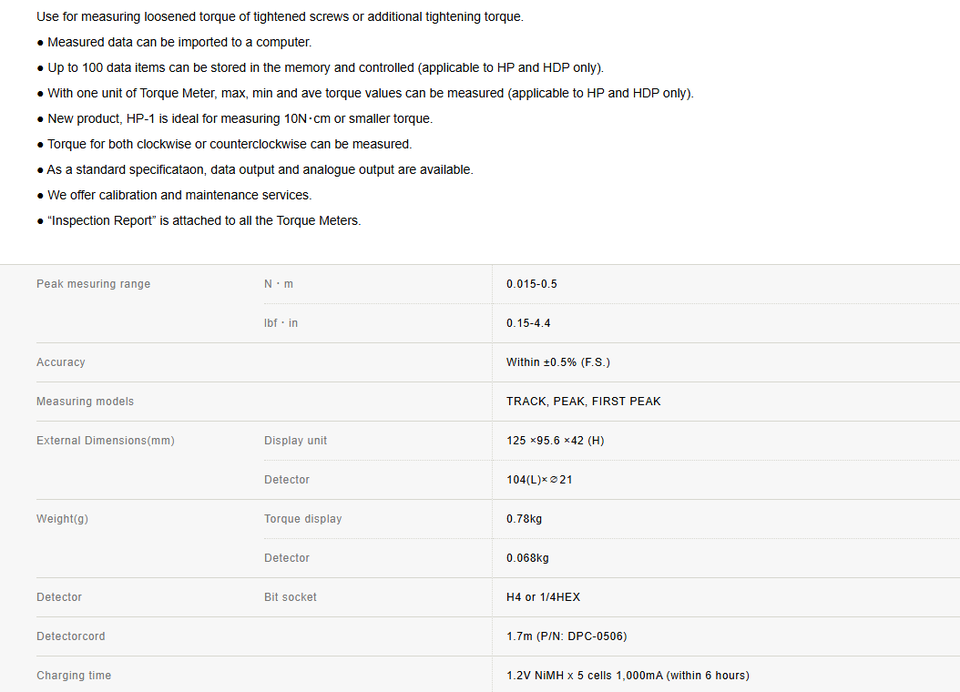Select the DPC-0506 detector cord value

point(566,637)
